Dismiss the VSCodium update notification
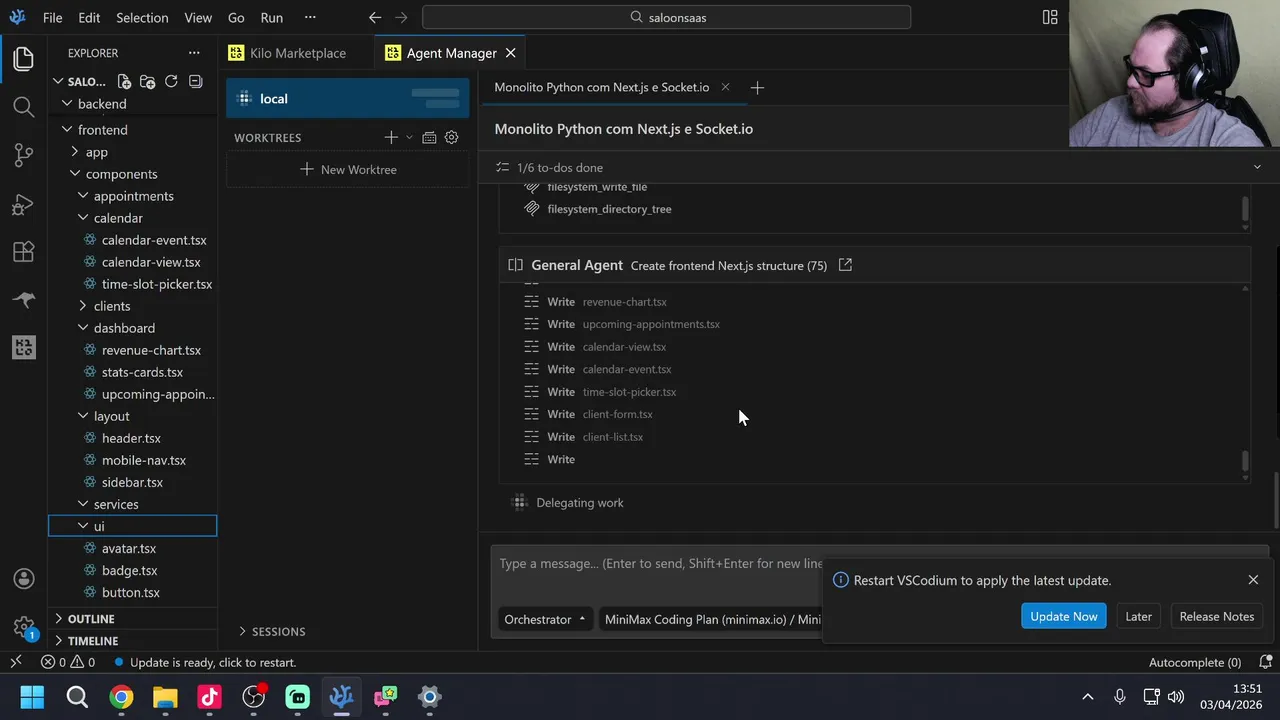This screenshot has width=1280, height=720. tap(1253, 580)
